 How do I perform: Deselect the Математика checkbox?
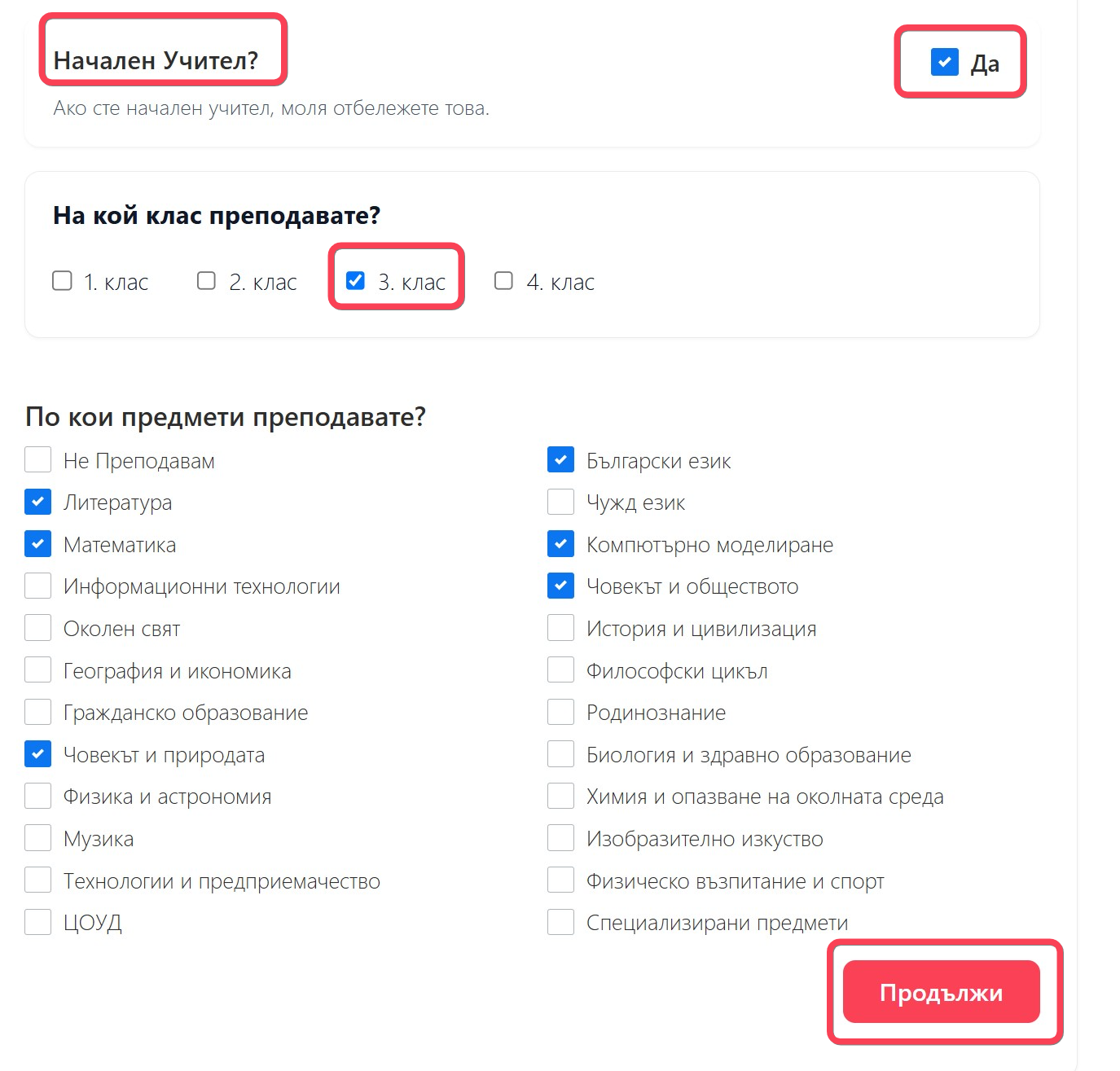click(x=38, y=544)
